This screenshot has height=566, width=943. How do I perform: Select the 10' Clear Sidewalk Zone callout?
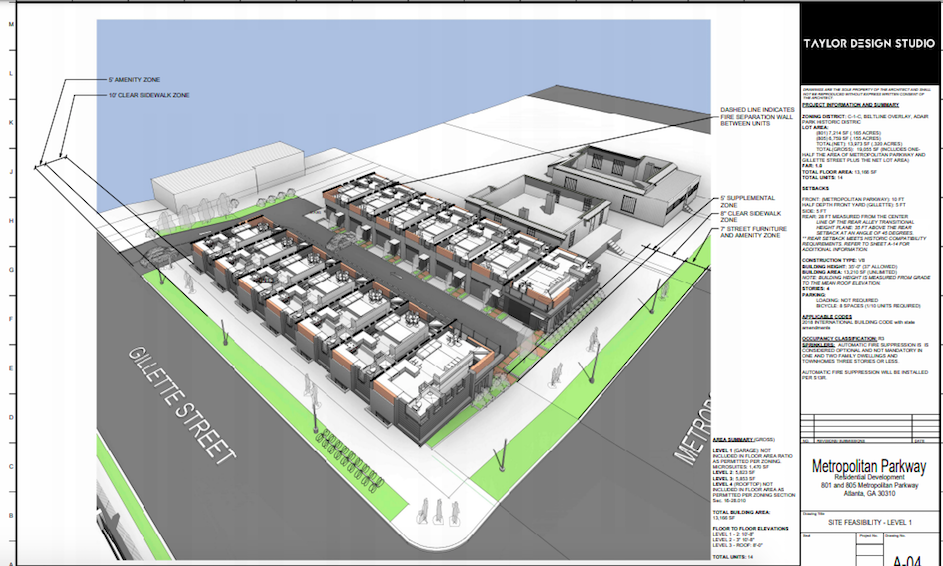pyautogui.click(x=148, y=95)
